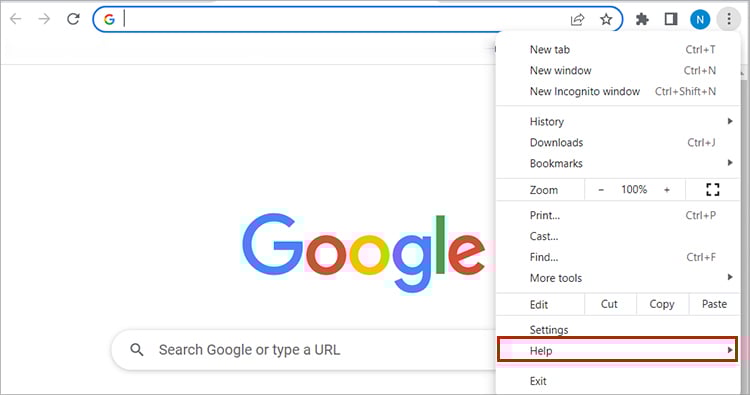This screenshot has height=395, width=750.
Task: Open the Help submenu
Action: 618,351
